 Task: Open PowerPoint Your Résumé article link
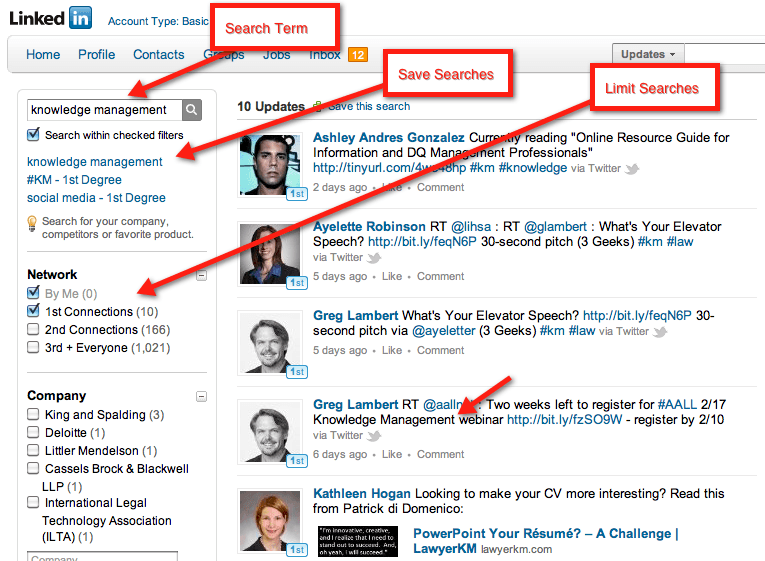click(545, 541)
